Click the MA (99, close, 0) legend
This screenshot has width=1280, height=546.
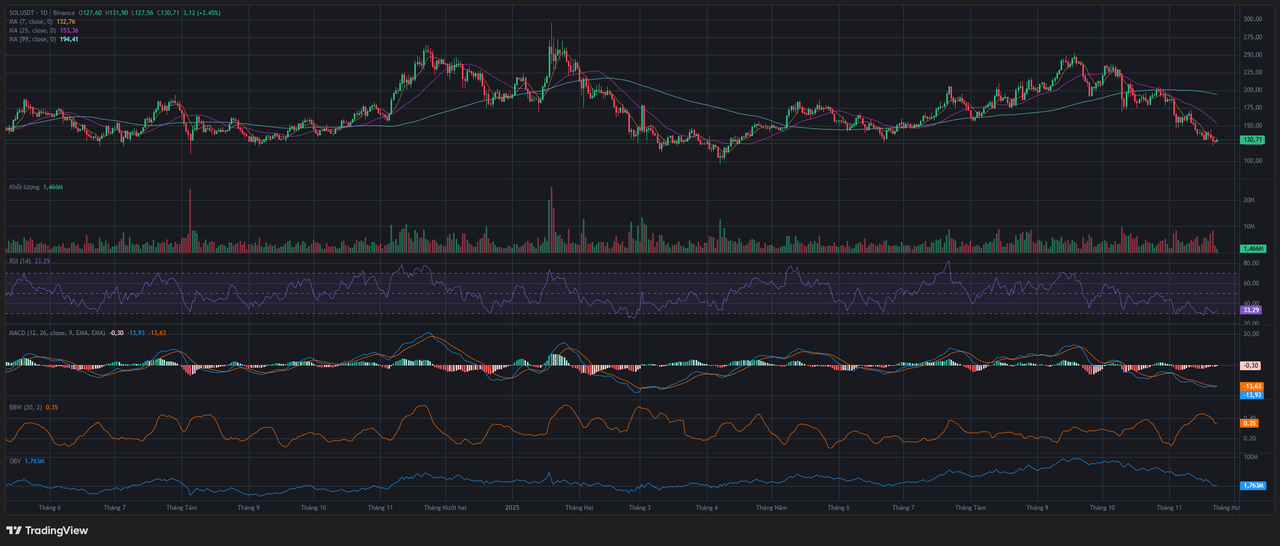point(32,40)
